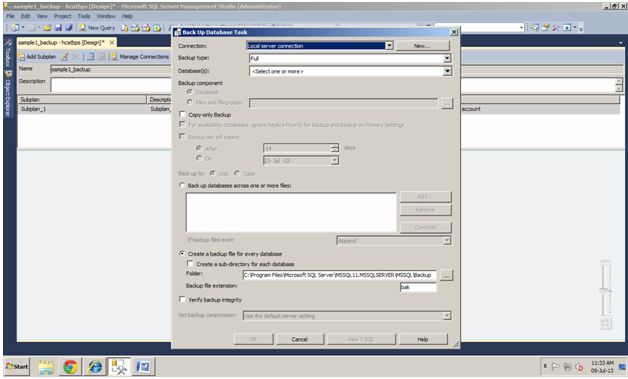This screenshot has width=628, height=379.
Task: Open the Tools menu
Action: tap(84, 16)
